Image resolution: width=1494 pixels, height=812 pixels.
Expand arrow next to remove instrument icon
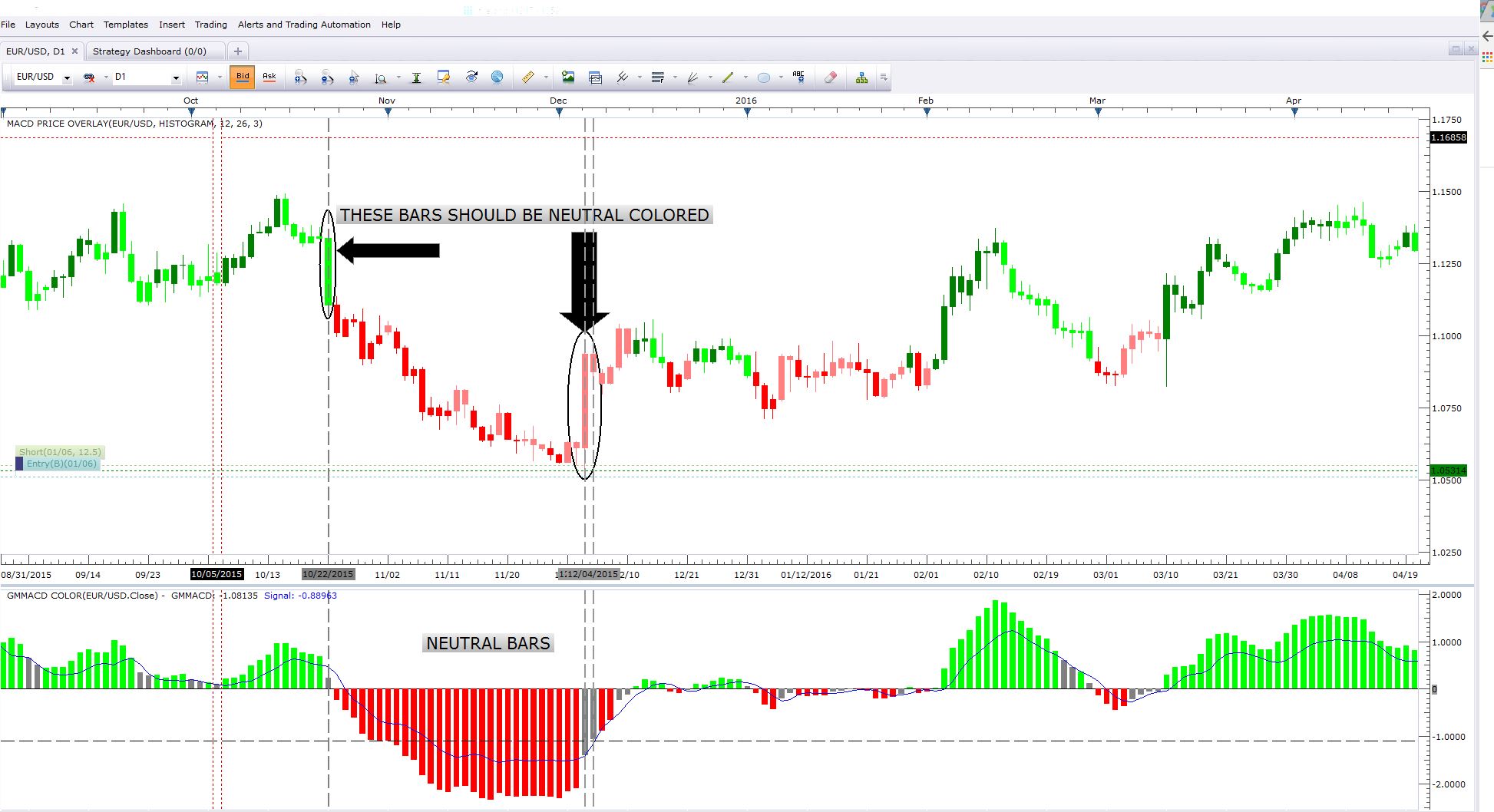[106, 77]
